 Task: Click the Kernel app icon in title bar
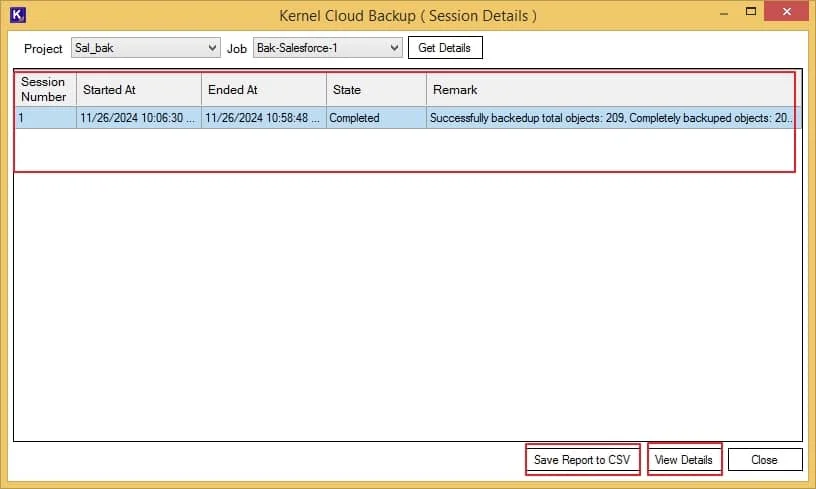[18, 15]
